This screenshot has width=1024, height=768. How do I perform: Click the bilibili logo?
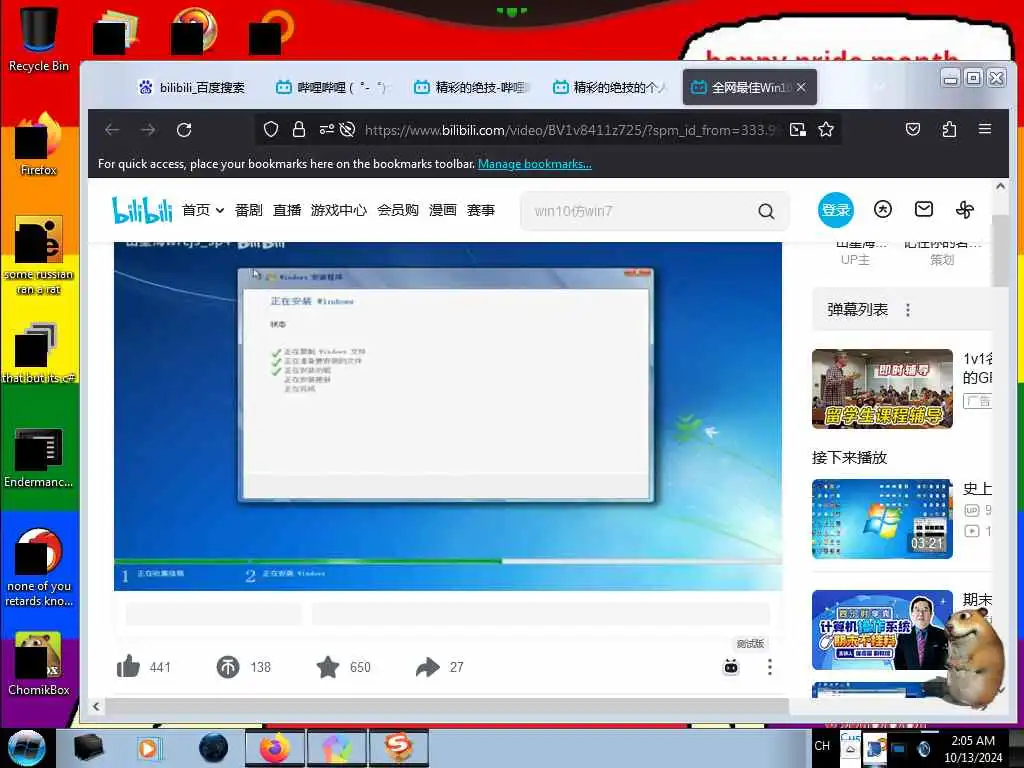[x=142, y=210]
